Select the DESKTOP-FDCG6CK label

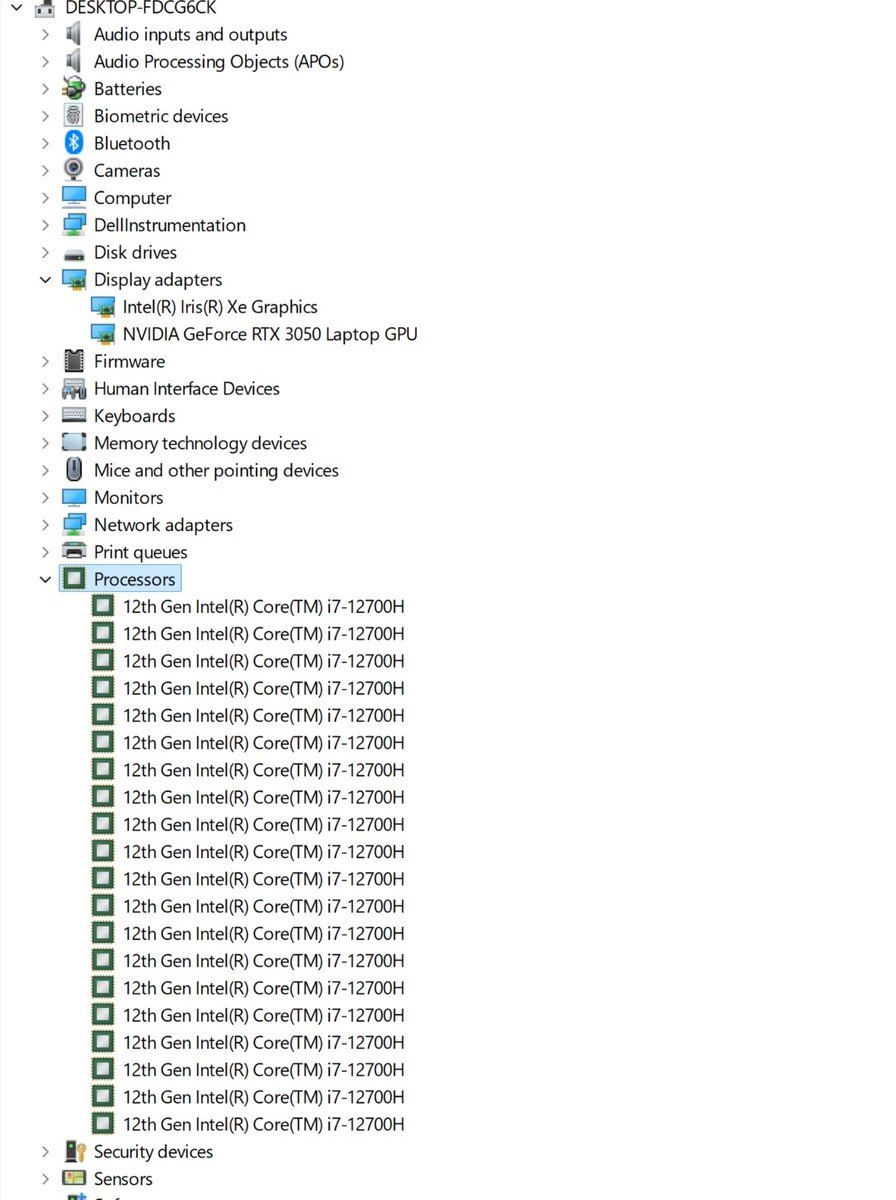coord(140,8)
